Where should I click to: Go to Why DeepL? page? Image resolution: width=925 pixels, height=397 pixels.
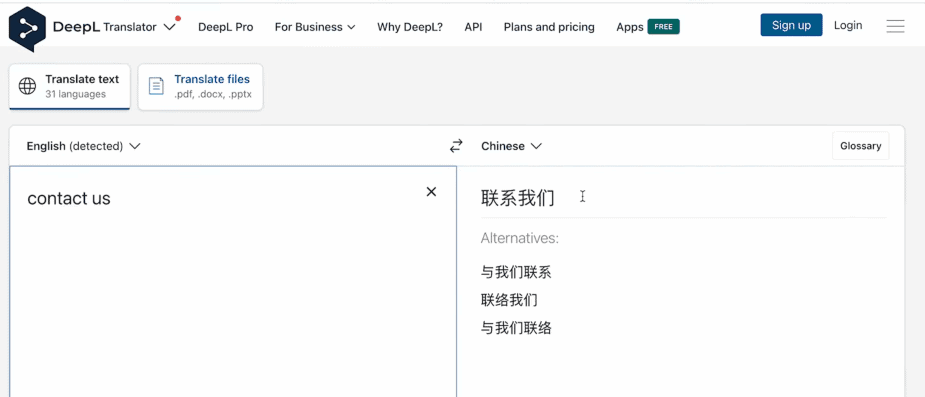(410, 27)
